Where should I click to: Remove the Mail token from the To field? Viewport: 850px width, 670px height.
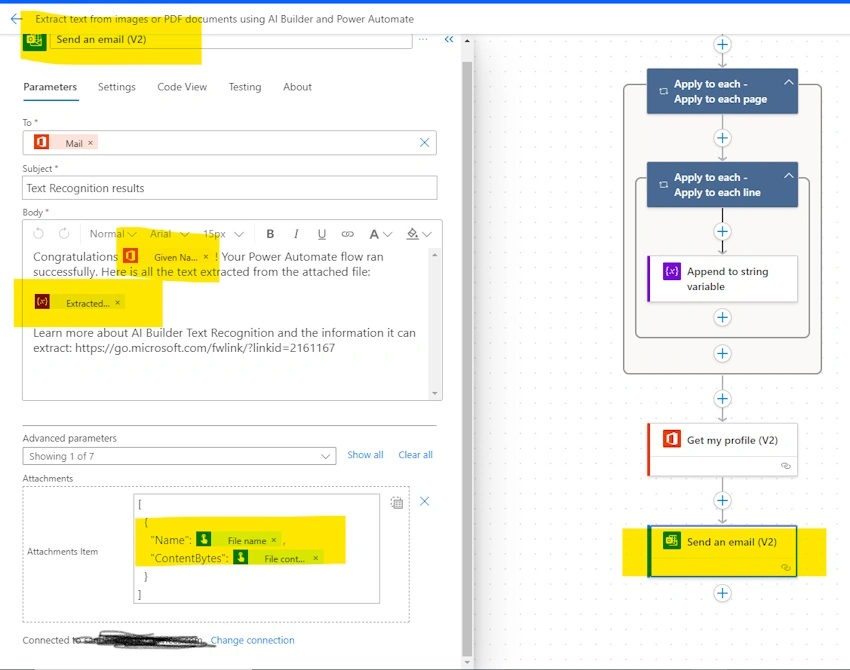pyautogui.click(x=91, y=143)
